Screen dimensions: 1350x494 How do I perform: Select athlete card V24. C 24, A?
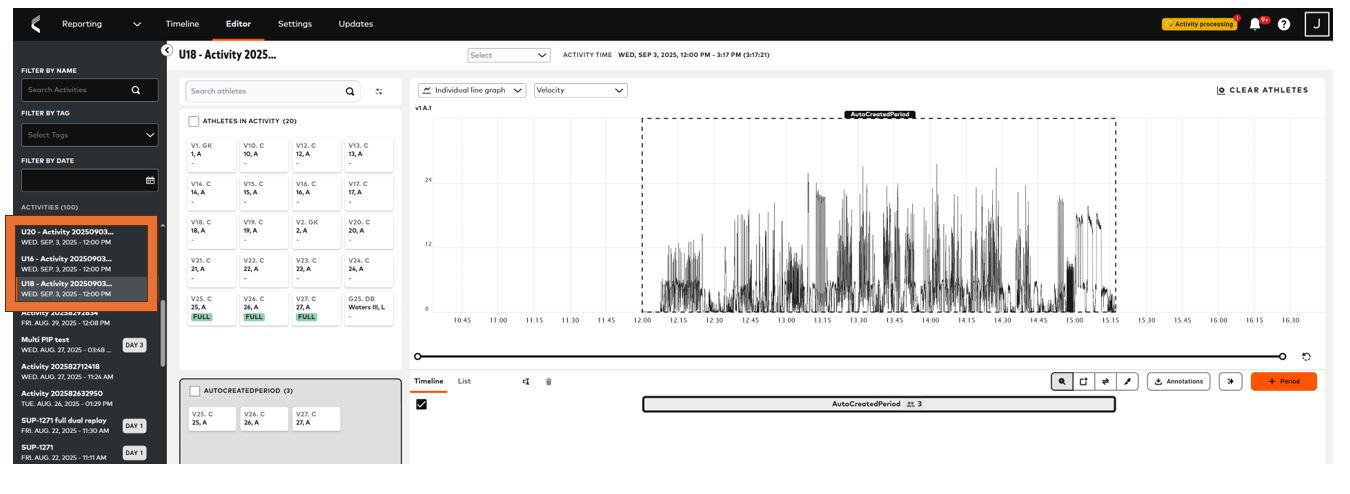[x=370, y=270]
